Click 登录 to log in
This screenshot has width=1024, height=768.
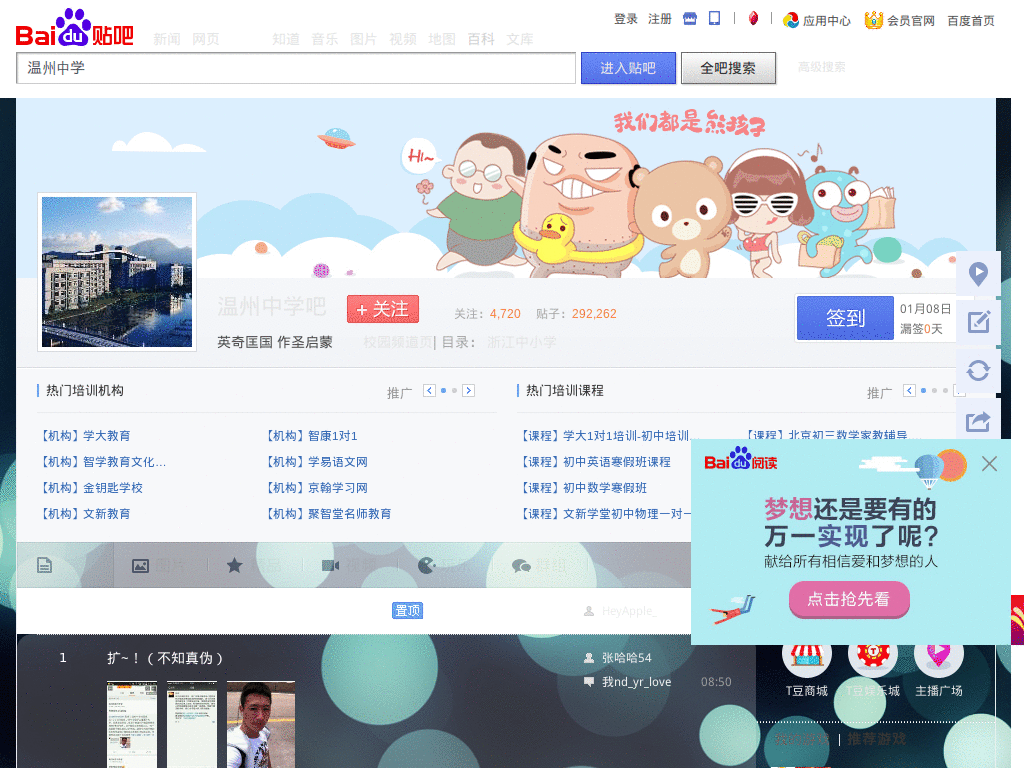coord(626,19)
